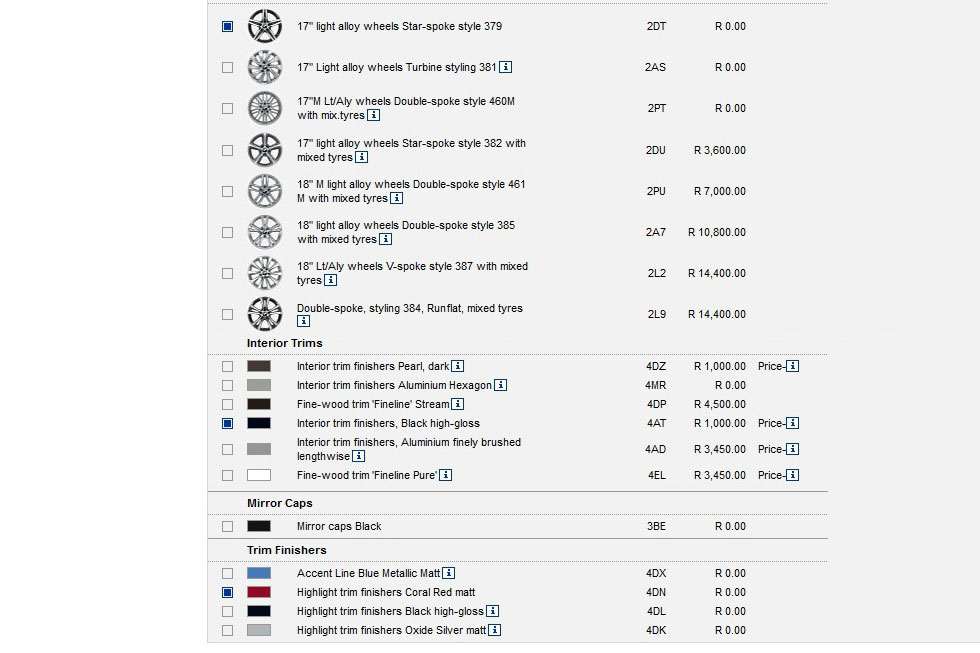Check the Turbine styling 381 wheels box
The image size is (980, 653).
tap(227, 67)
